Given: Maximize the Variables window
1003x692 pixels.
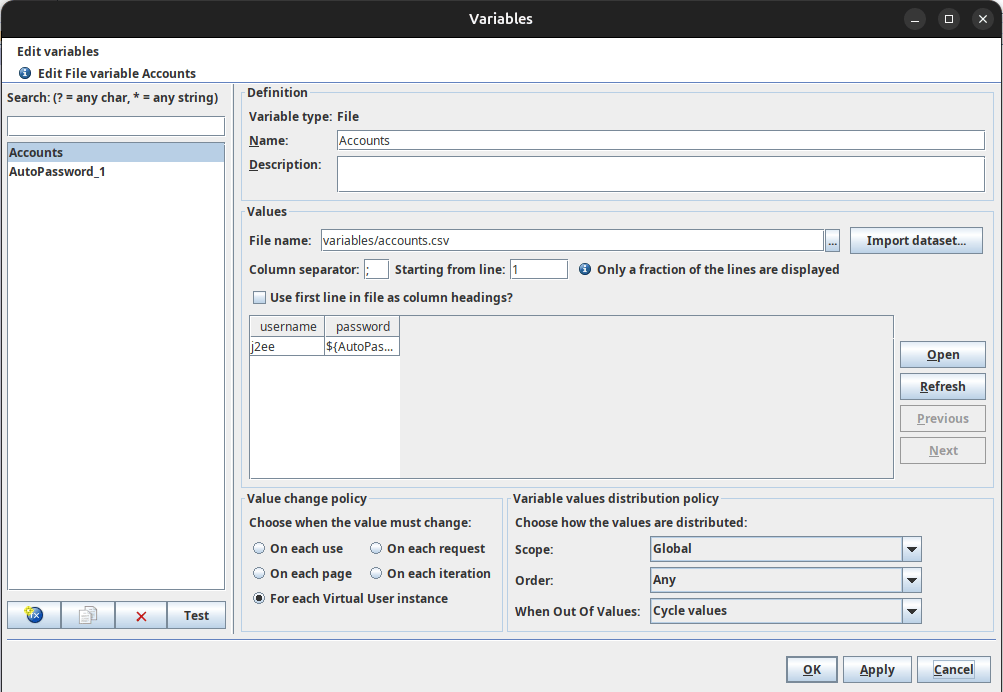Looking at the screenshot, I should click(x=949, y=19).
